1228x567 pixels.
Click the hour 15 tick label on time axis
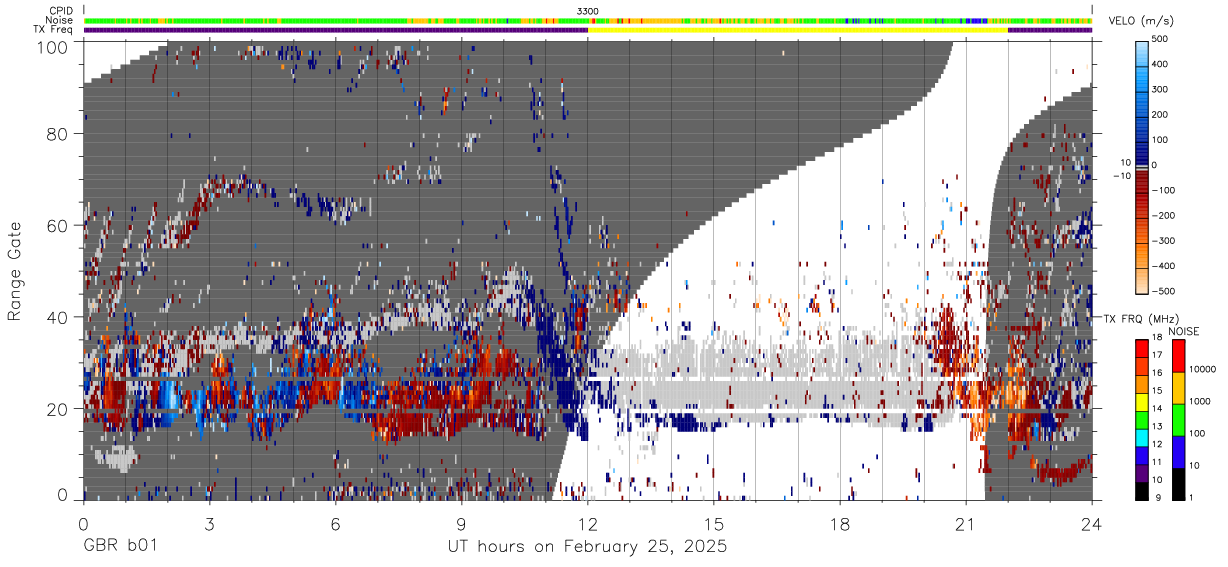(714, 524)
